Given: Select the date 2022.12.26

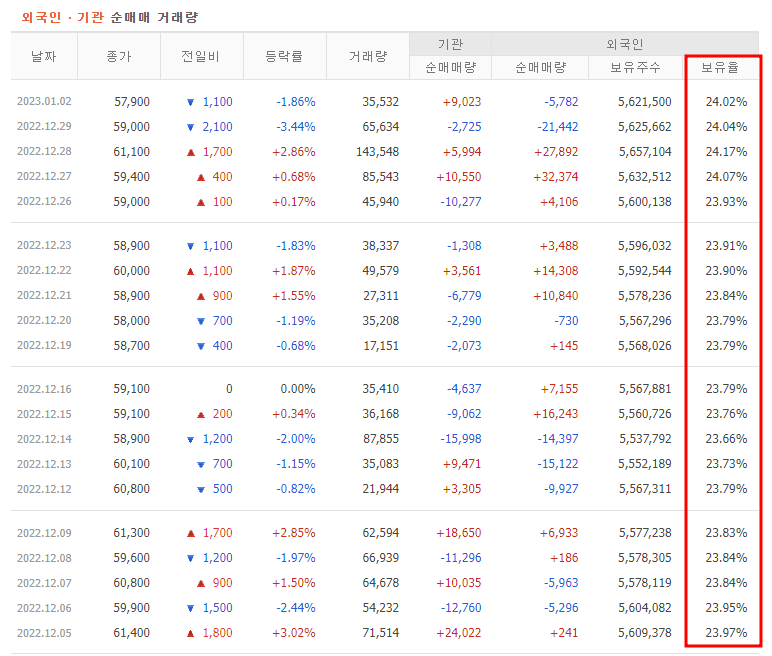Looking at the screenshot, I should 44,201.
